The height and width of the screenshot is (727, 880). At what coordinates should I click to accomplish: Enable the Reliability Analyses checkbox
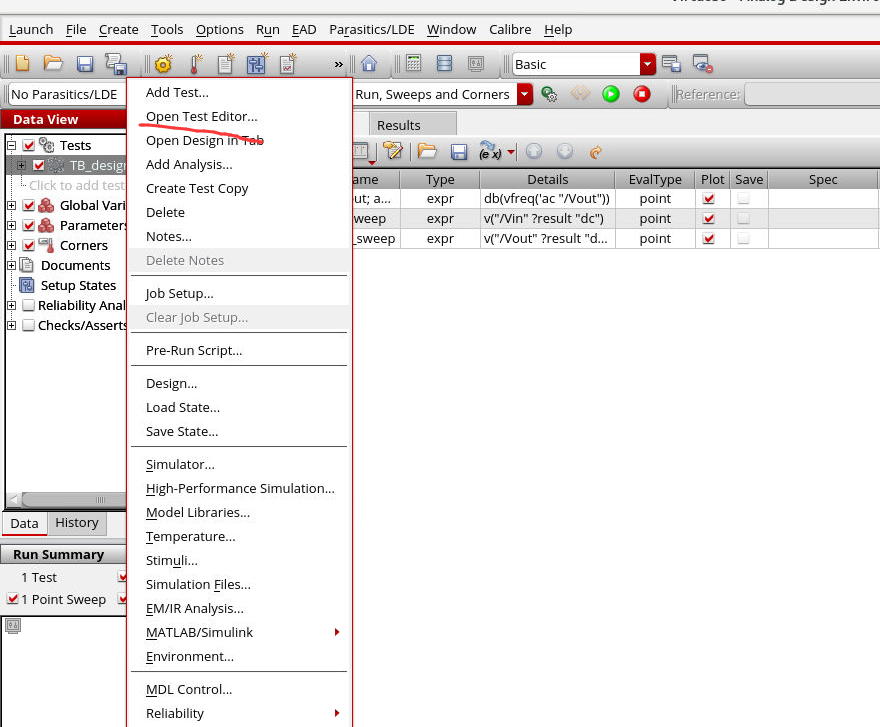29,305
